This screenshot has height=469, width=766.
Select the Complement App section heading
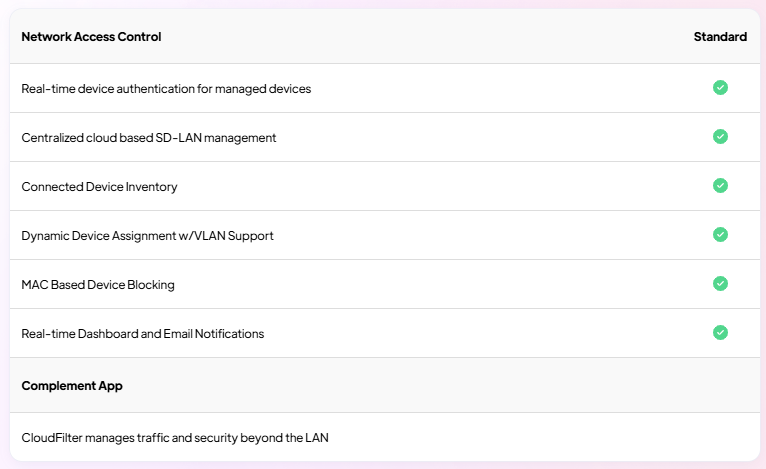(x=72, y=385)
